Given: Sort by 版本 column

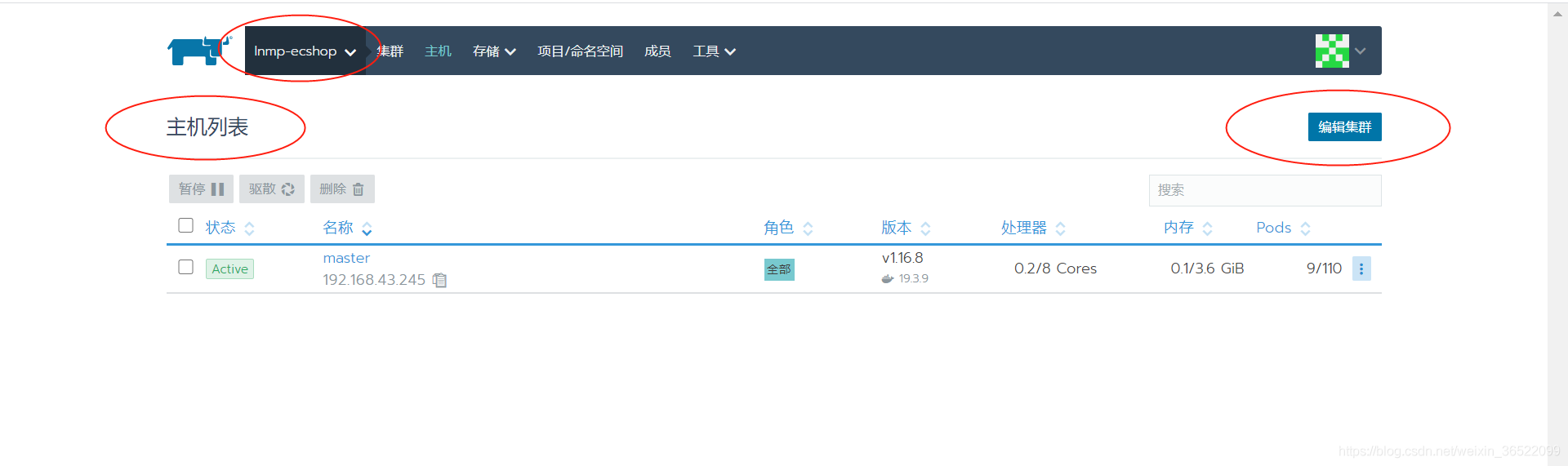Looking at the screenshot, I should coord(906,228).
